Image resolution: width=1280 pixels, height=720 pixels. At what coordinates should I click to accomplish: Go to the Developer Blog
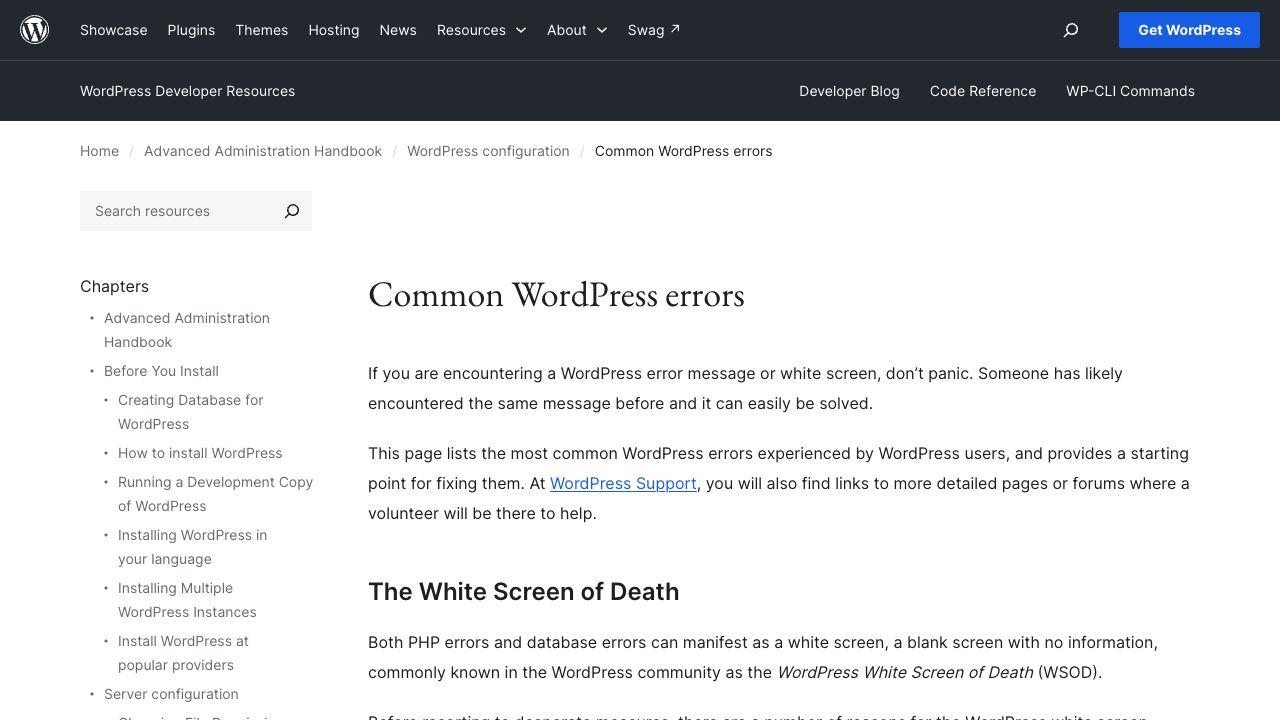(x=849, y=91)
